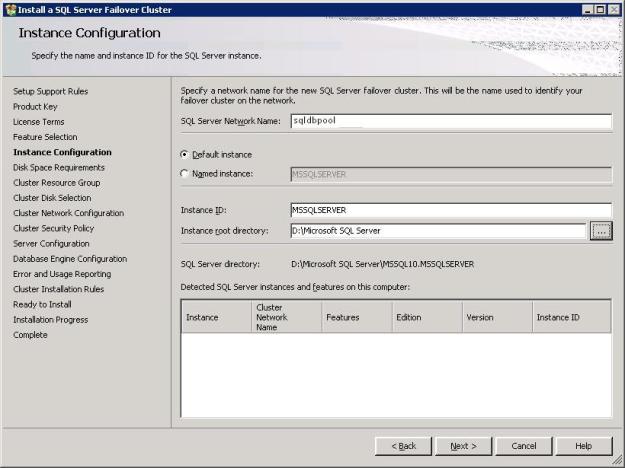Open the Setup Support Rules step
Image resolution: width=625 pixels, height=468 pixels.
click(x=50, y=91)
